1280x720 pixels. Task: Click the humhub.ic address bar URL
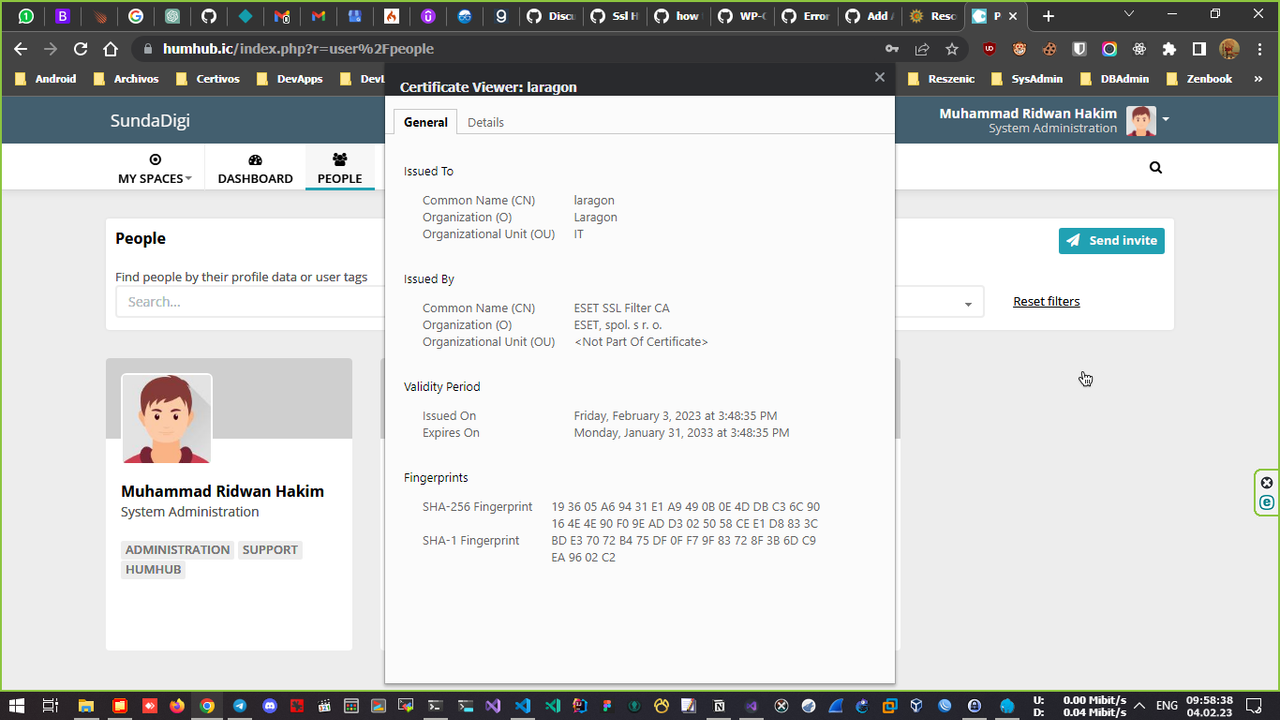298,49
